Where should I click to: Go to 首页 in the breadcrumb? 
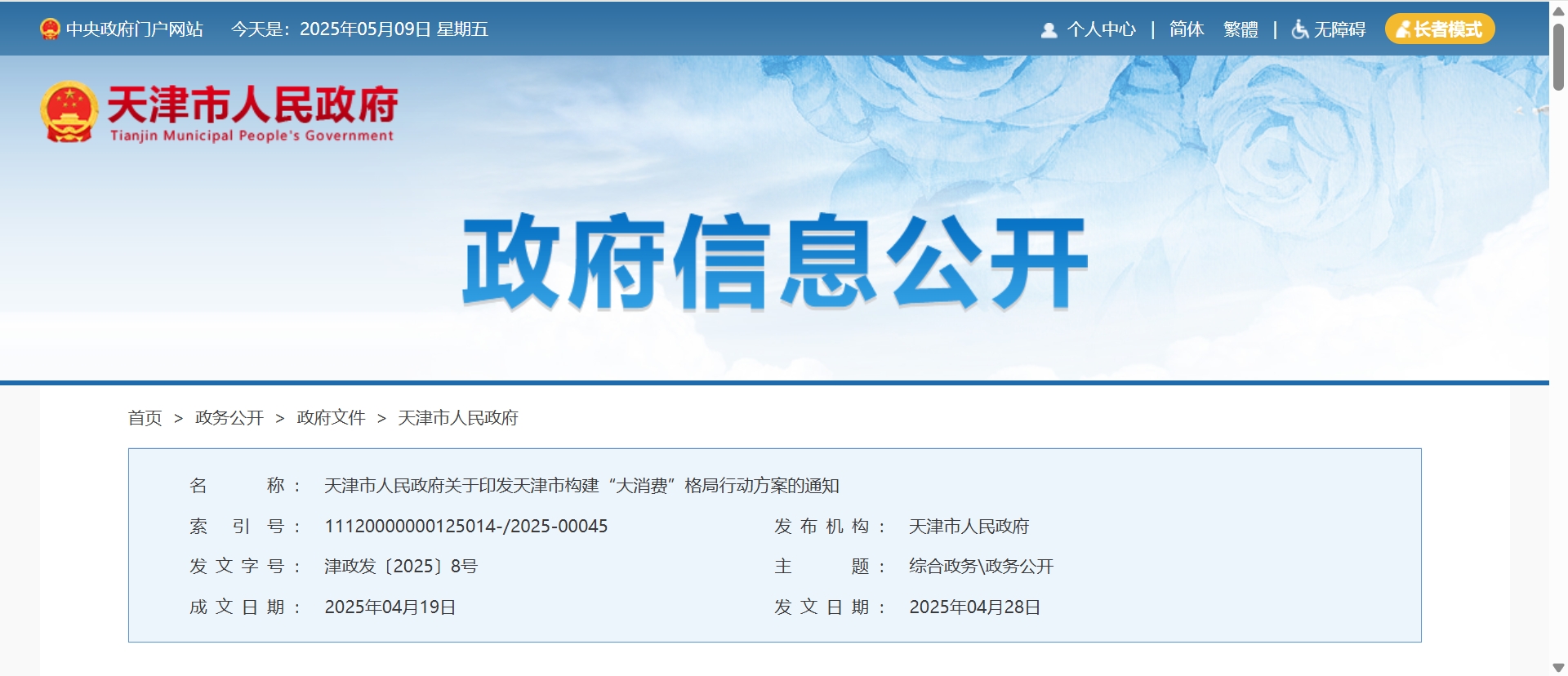pyautogui.click(x=145, y=418)
